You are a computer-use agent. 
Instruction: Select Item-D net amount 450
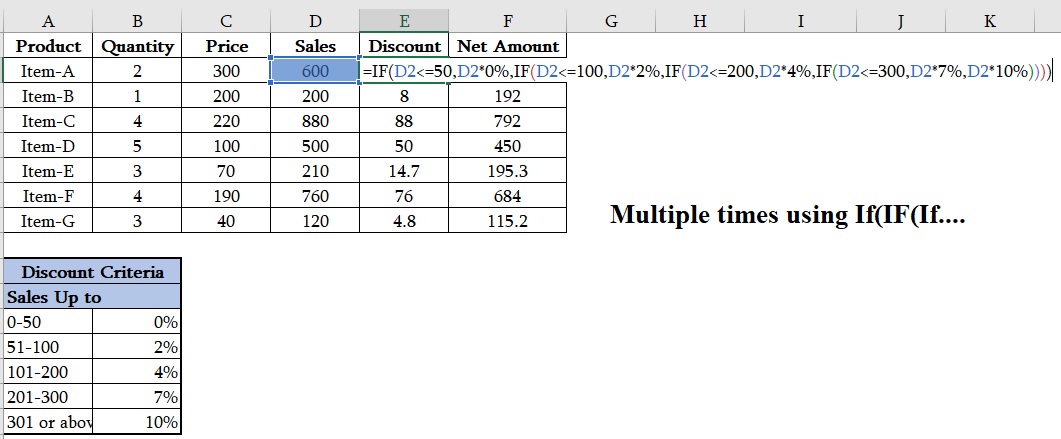pyautogui.click(x=507, y=146)
